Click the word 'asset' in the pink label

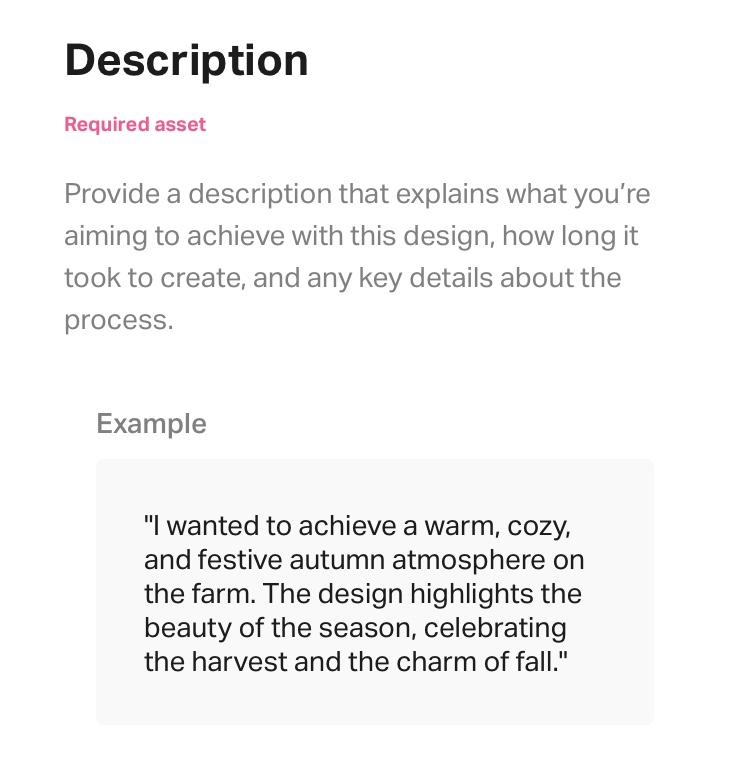(180, 125)
